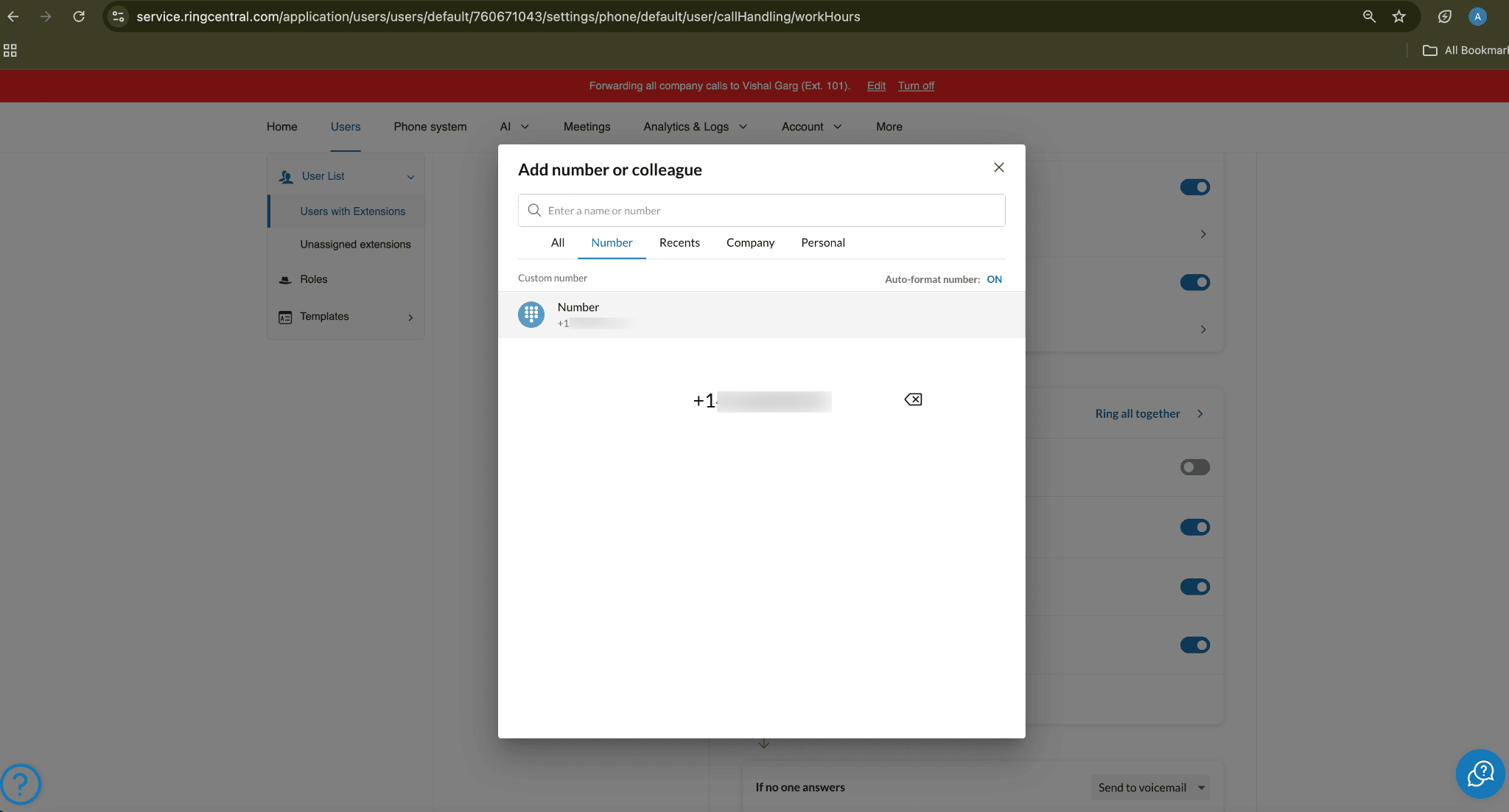Choose the custom Number result row
Viewport: 1509px width, 812px height.
tap(761, 315)
